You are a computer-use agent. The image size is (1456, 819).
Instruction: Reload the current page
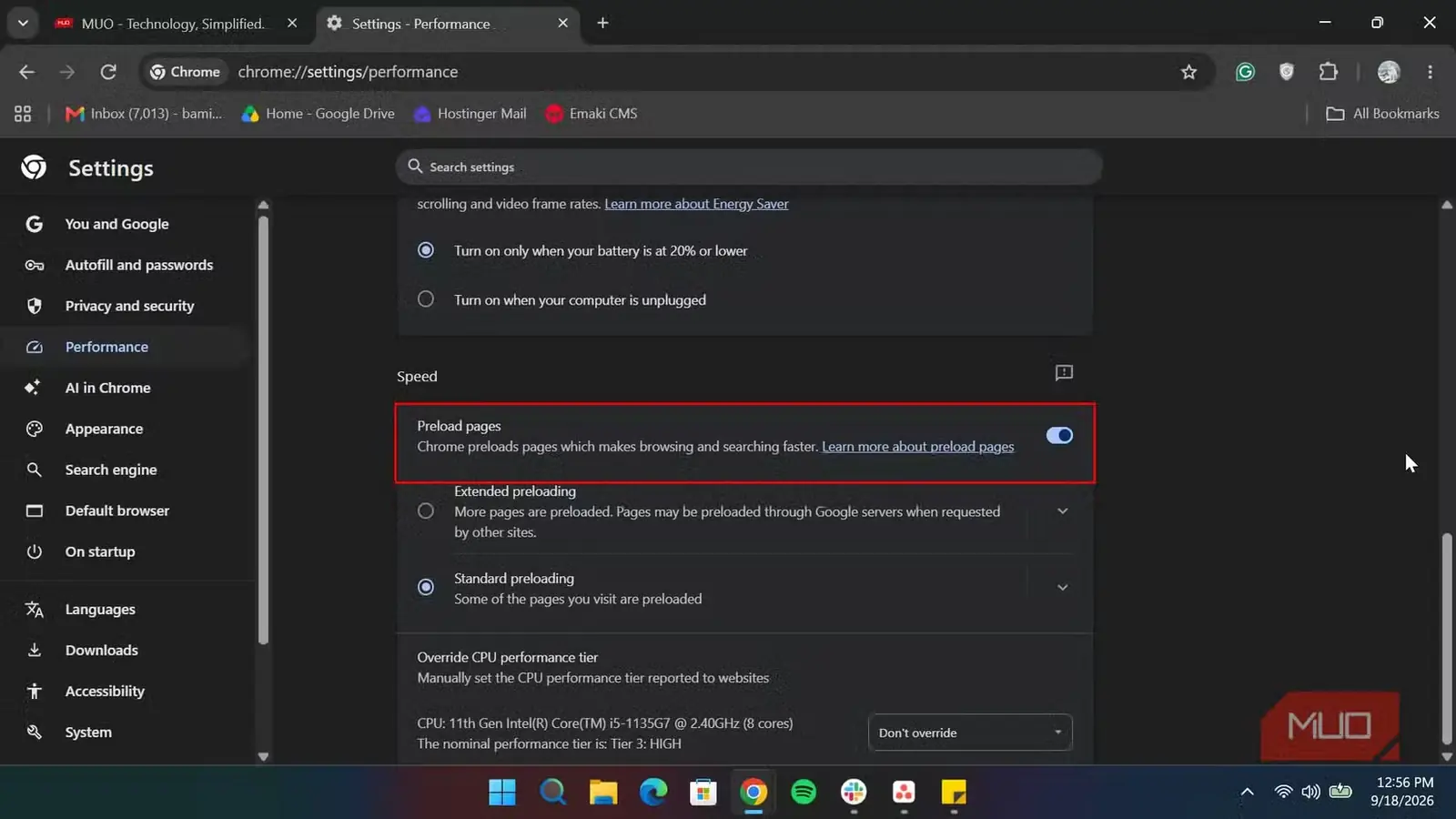[x=108, y=72]
